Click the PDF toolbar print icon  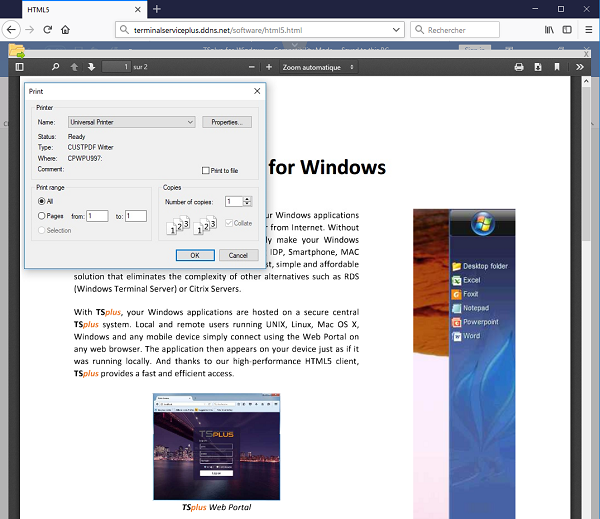point(519,67)
